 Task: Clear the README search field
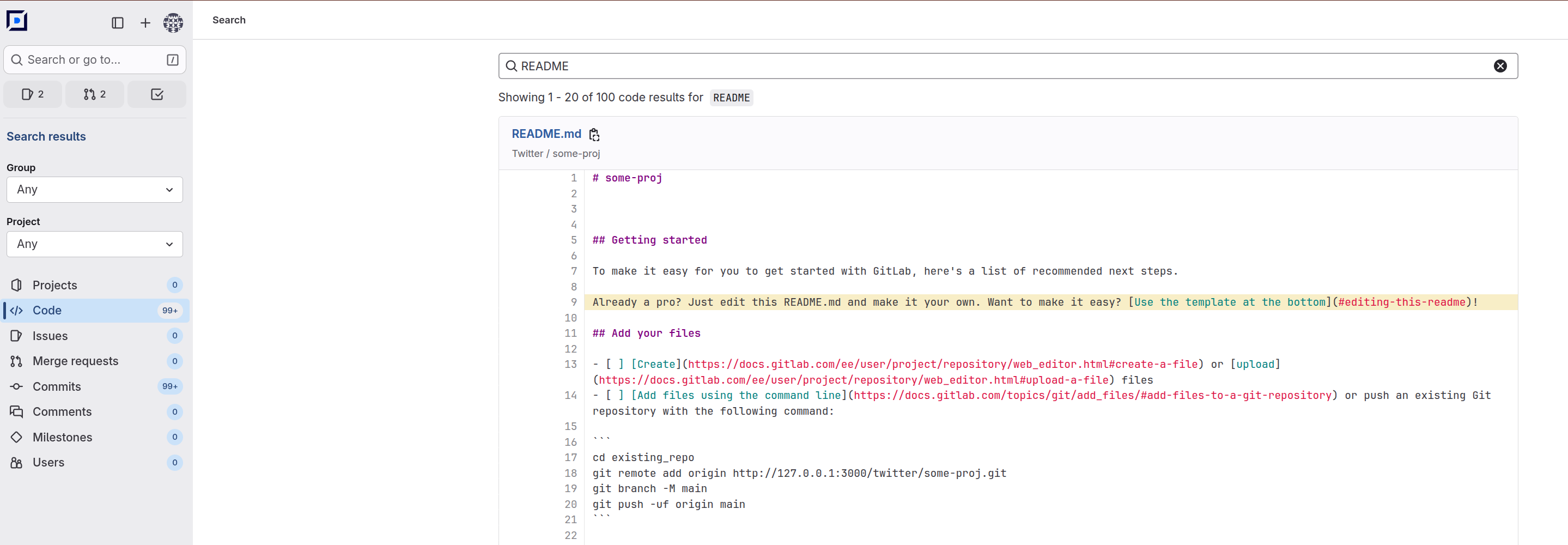1500,66
